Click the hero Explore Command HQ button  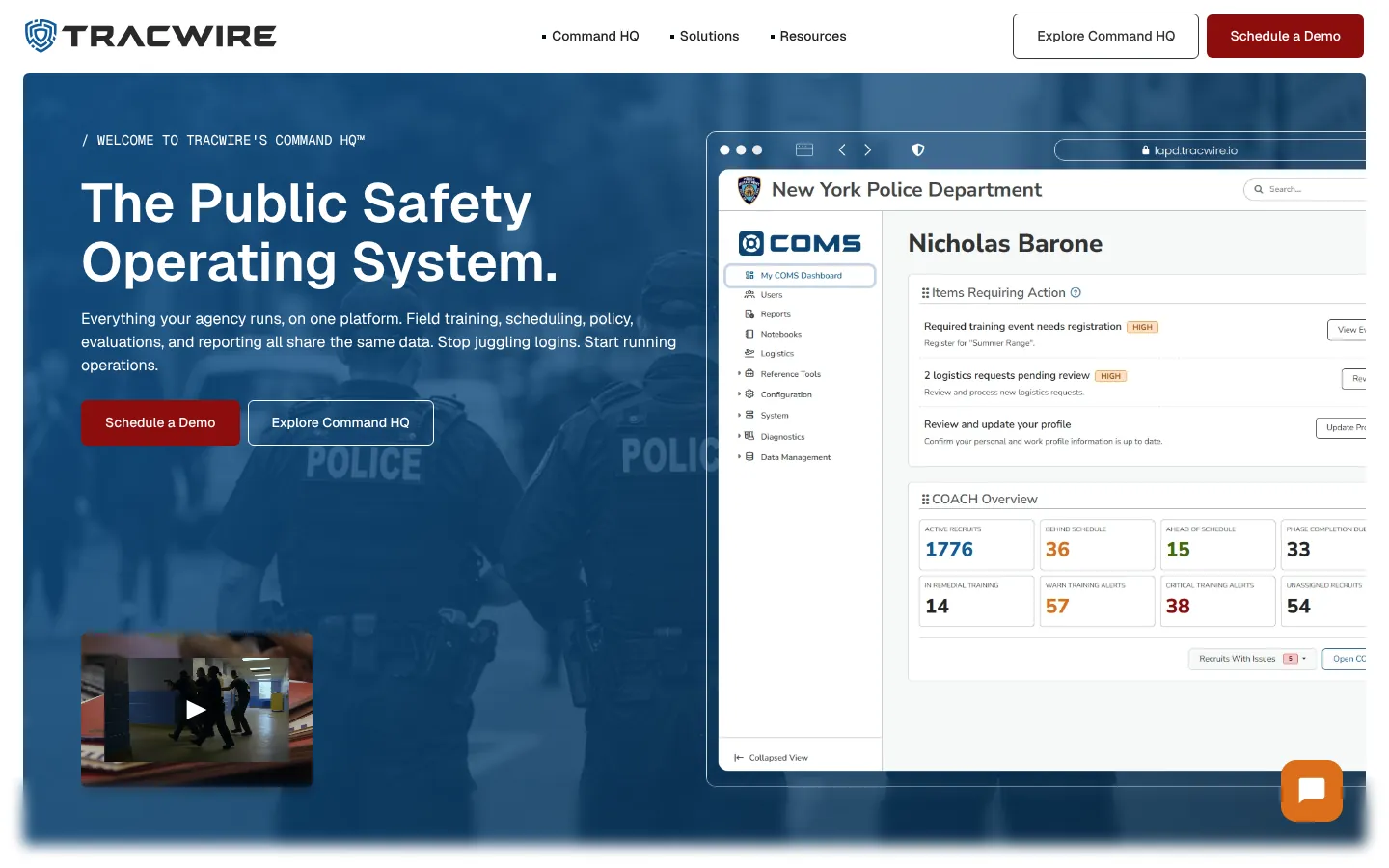(340, 422)
